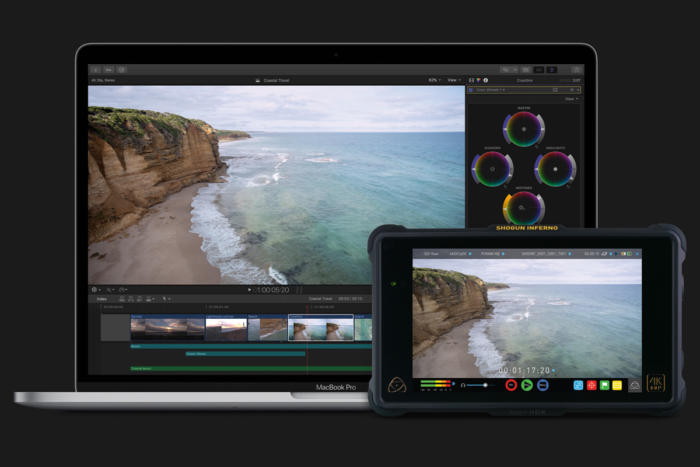
Task: Tap the SHOGUN file name on Shogun top bar
Action: [x=544, y=254]
